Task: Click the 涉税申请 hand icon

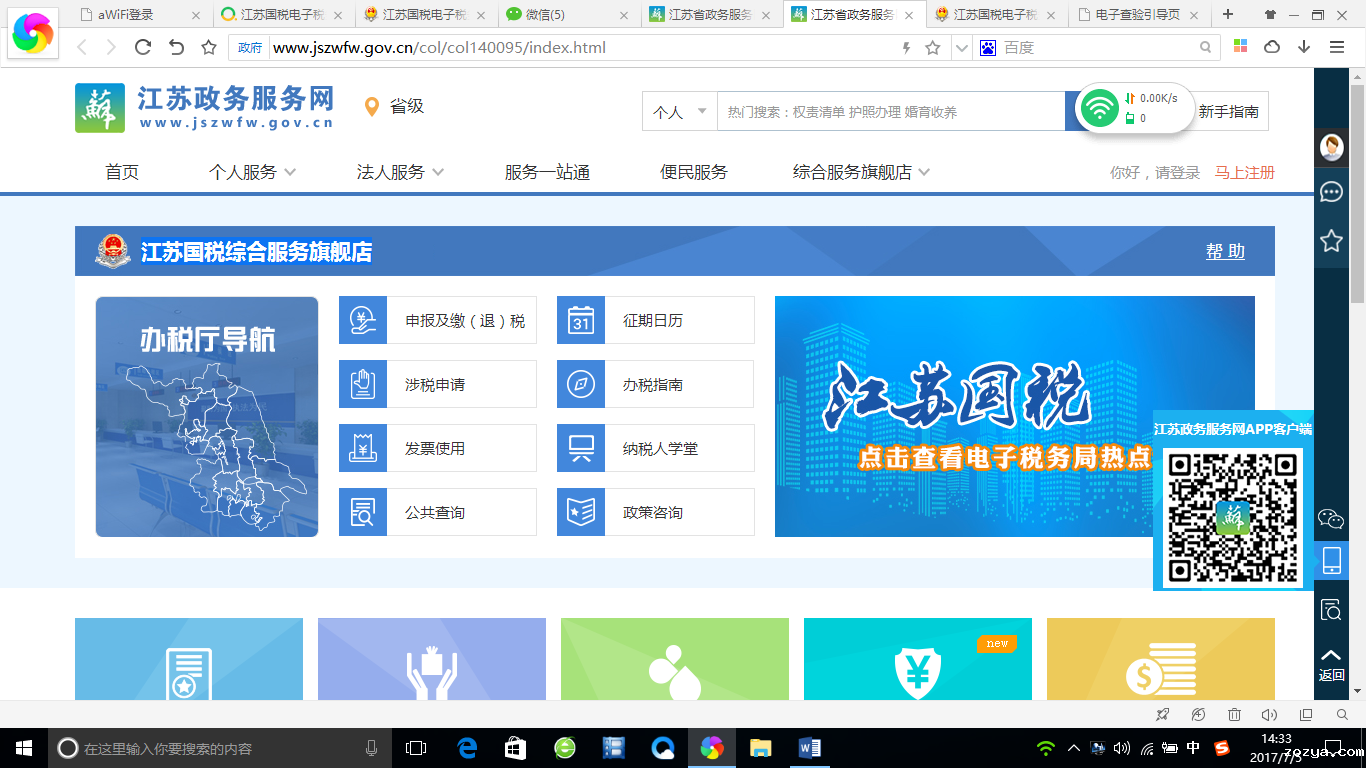Action: pos(363,385)
